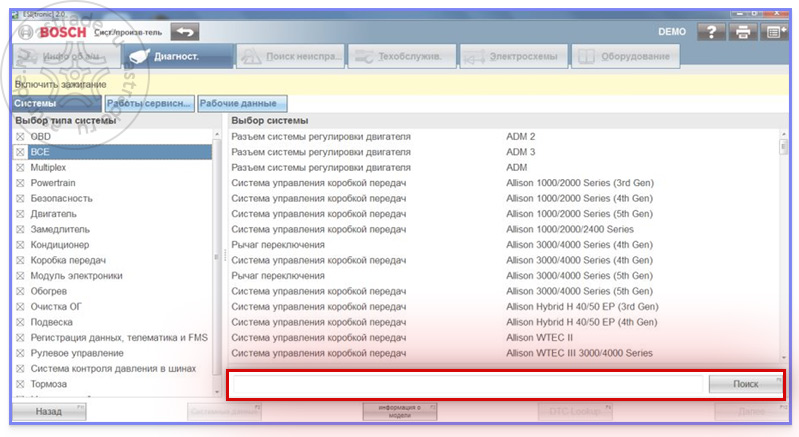The width and height of the screenshot is (799, 437).
Task: Toggle the Безопасность checkbox
Action: (x=20, y=198)
